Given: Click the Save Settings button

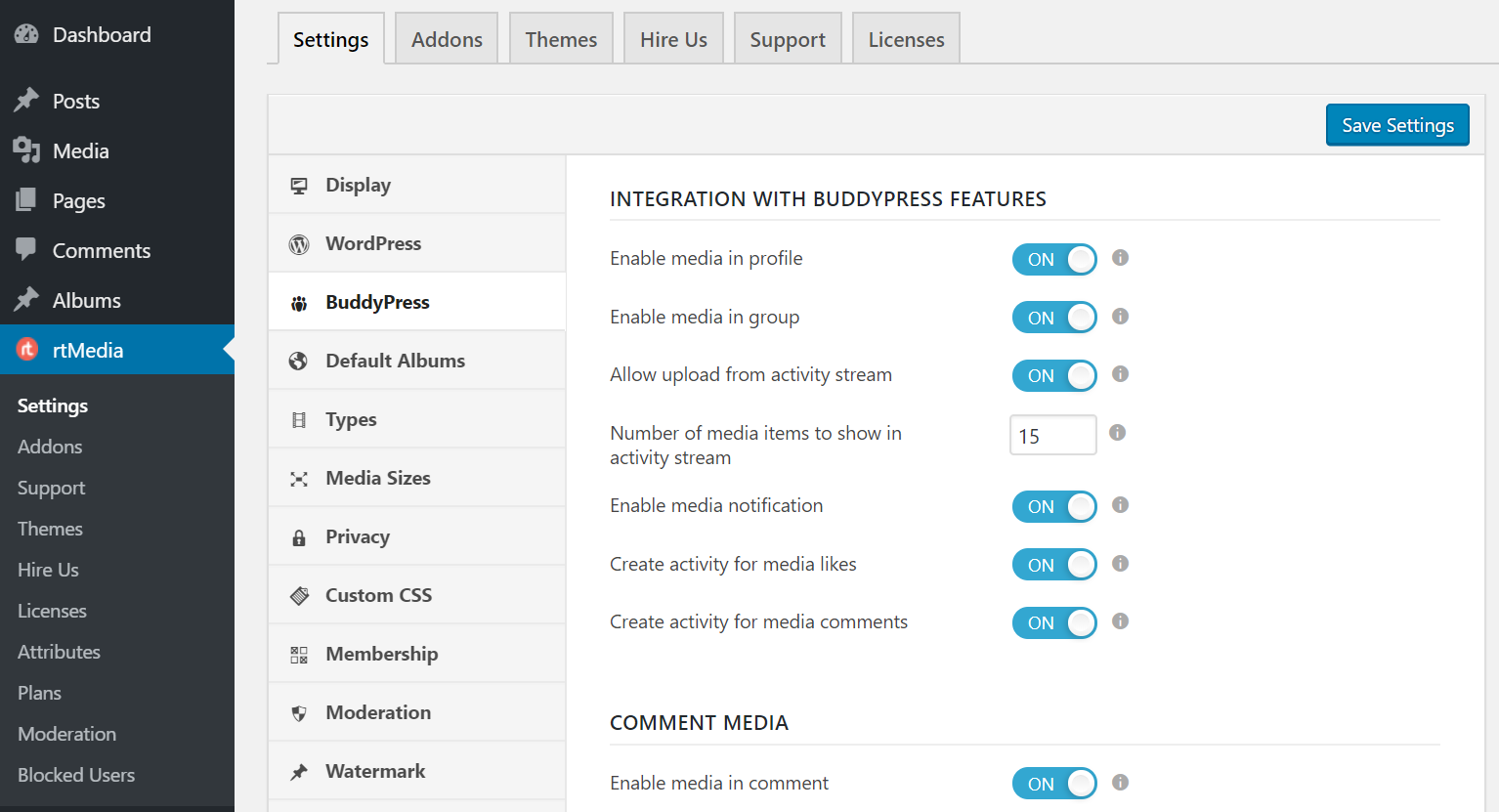Looking at the screenshot, I should coord(1397,124).
